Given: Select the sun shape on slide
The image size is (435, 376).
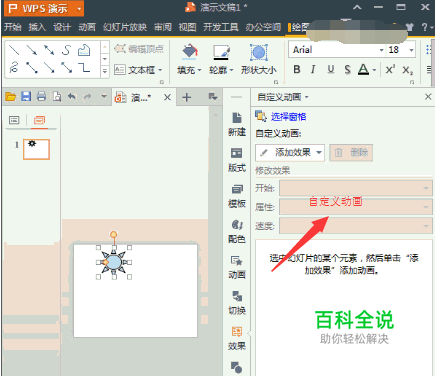Looking at the screenshot, I should coord(113,262).
